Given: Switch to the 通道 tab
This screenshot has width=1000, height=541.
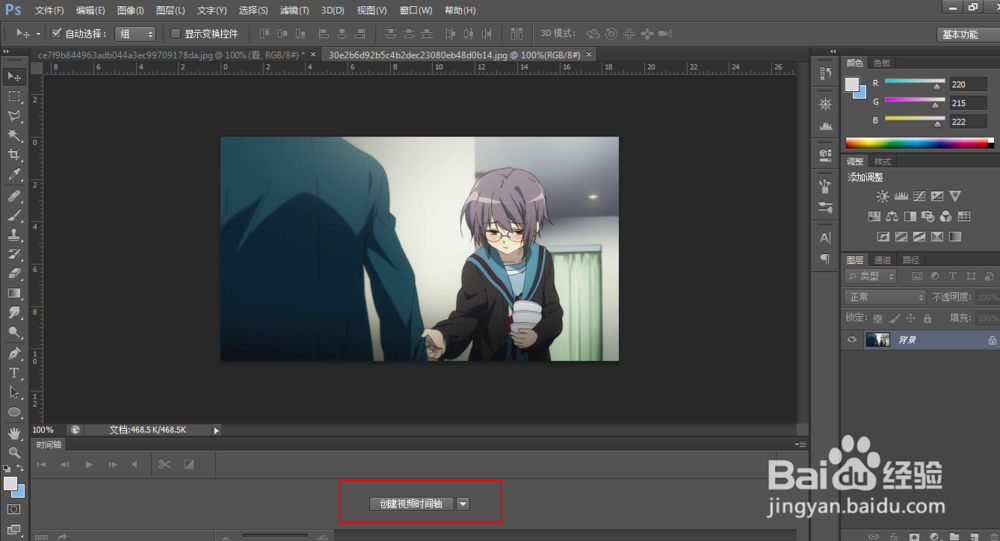Looking at the screenshot, I should (x=883, y=260).
